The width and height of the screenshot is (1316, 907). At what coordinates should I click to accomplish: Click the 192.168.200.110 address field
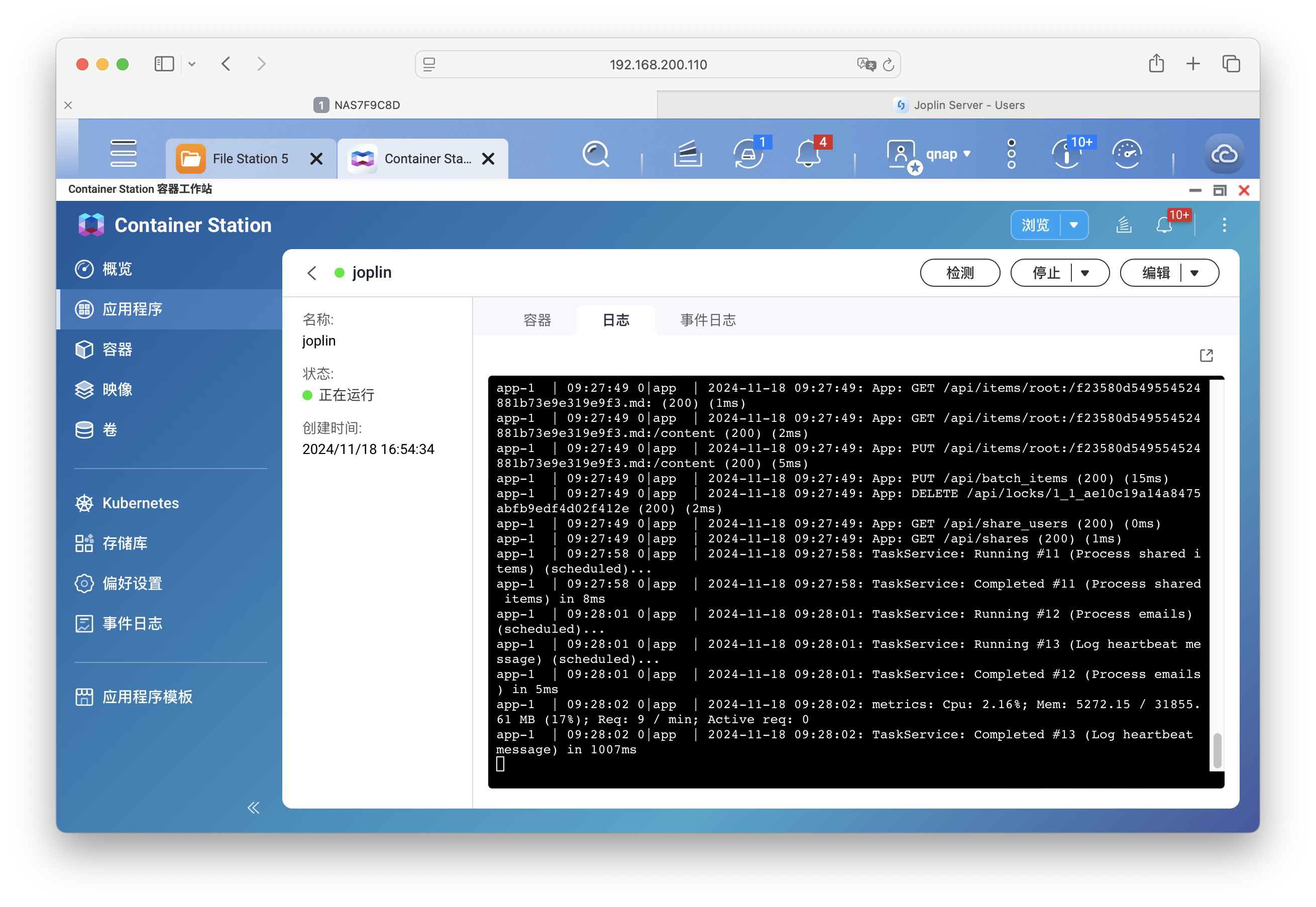(x=657, y=65)
